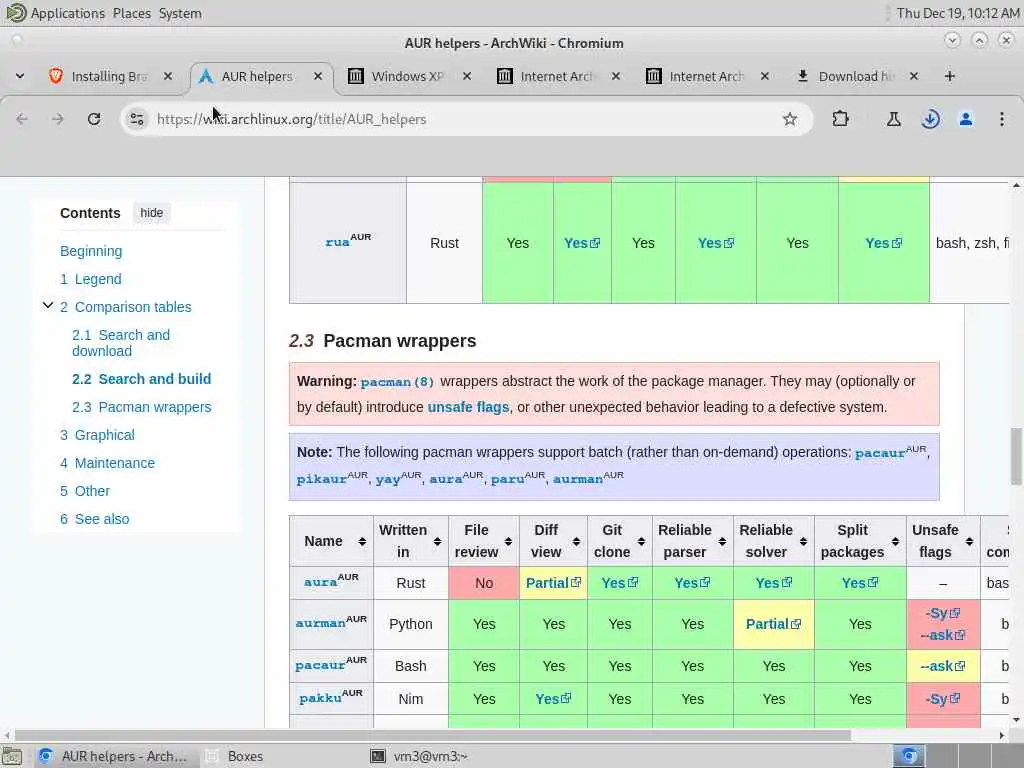1024x768 pixels.
Task: Open aurman's Partial reliable solver link
Action: [x=773, y=624]
